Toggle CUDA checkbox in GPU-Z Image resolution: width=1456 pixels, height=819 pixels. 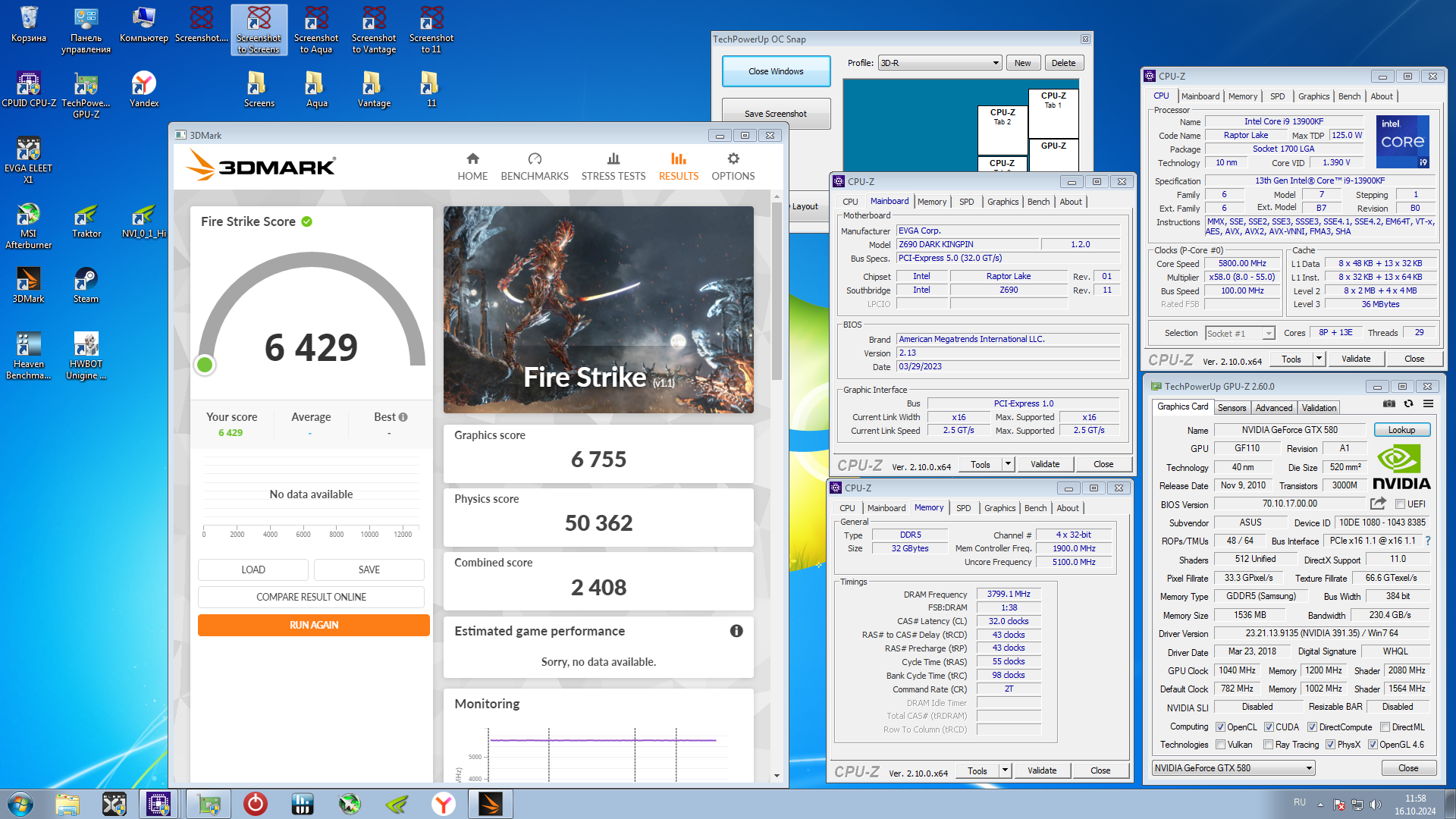(1269, 727)
